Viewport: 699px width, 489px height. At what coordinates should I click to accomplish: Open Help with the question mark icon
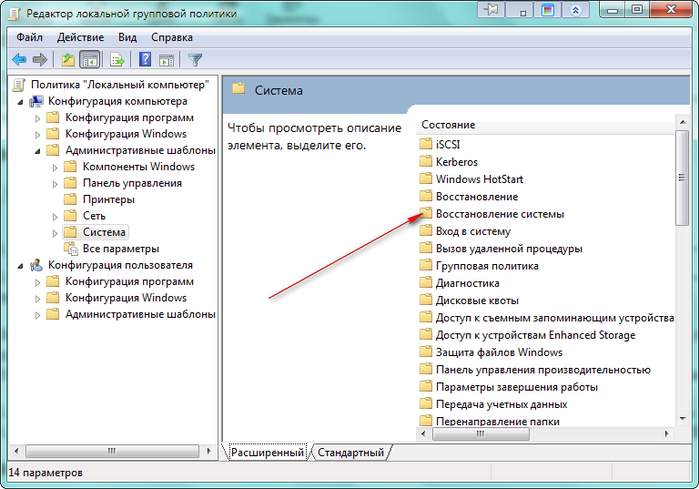[145, 59]
